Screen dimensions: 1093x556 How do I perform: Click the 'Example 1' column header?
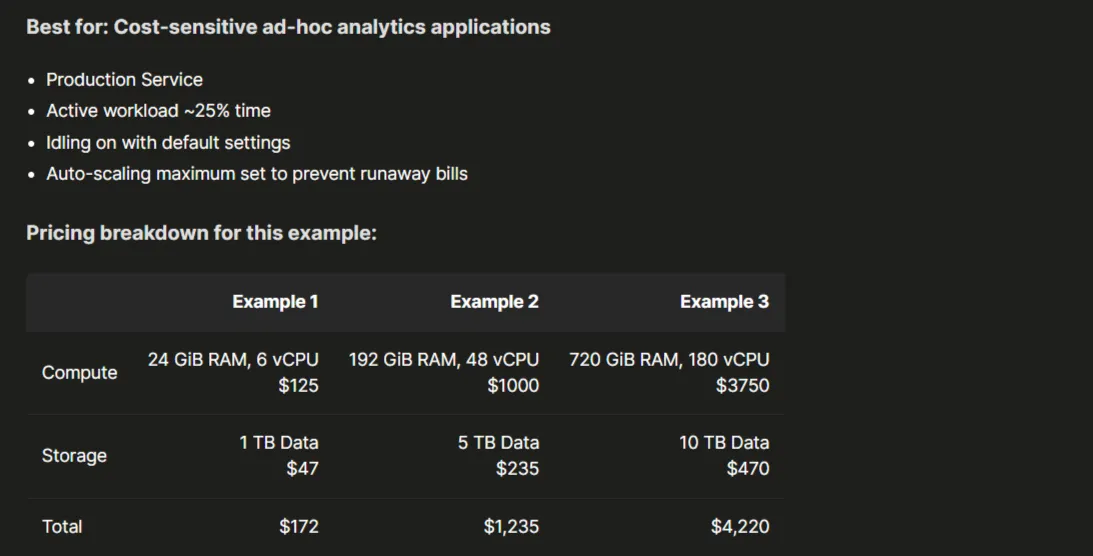click(275, 302)
